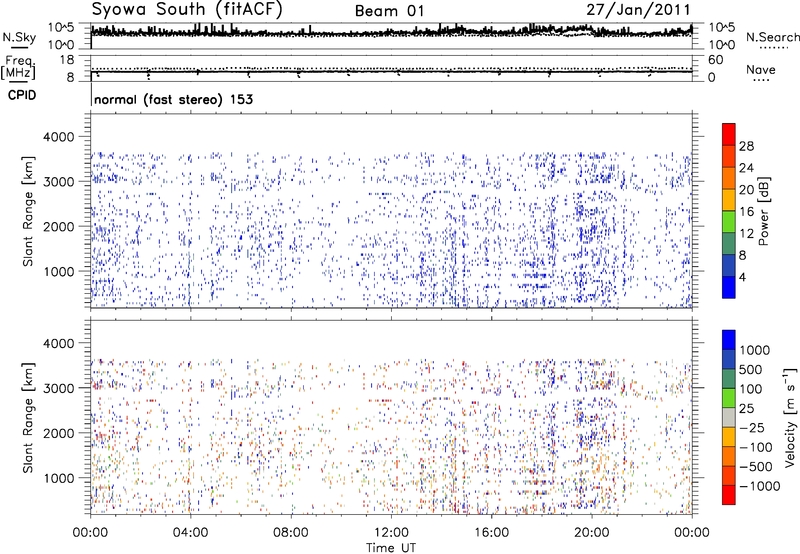This screenshot has height=554, width=800.
Task: Click the solid line sample under 'N.Sky'
Action: (x=19, y=49)
